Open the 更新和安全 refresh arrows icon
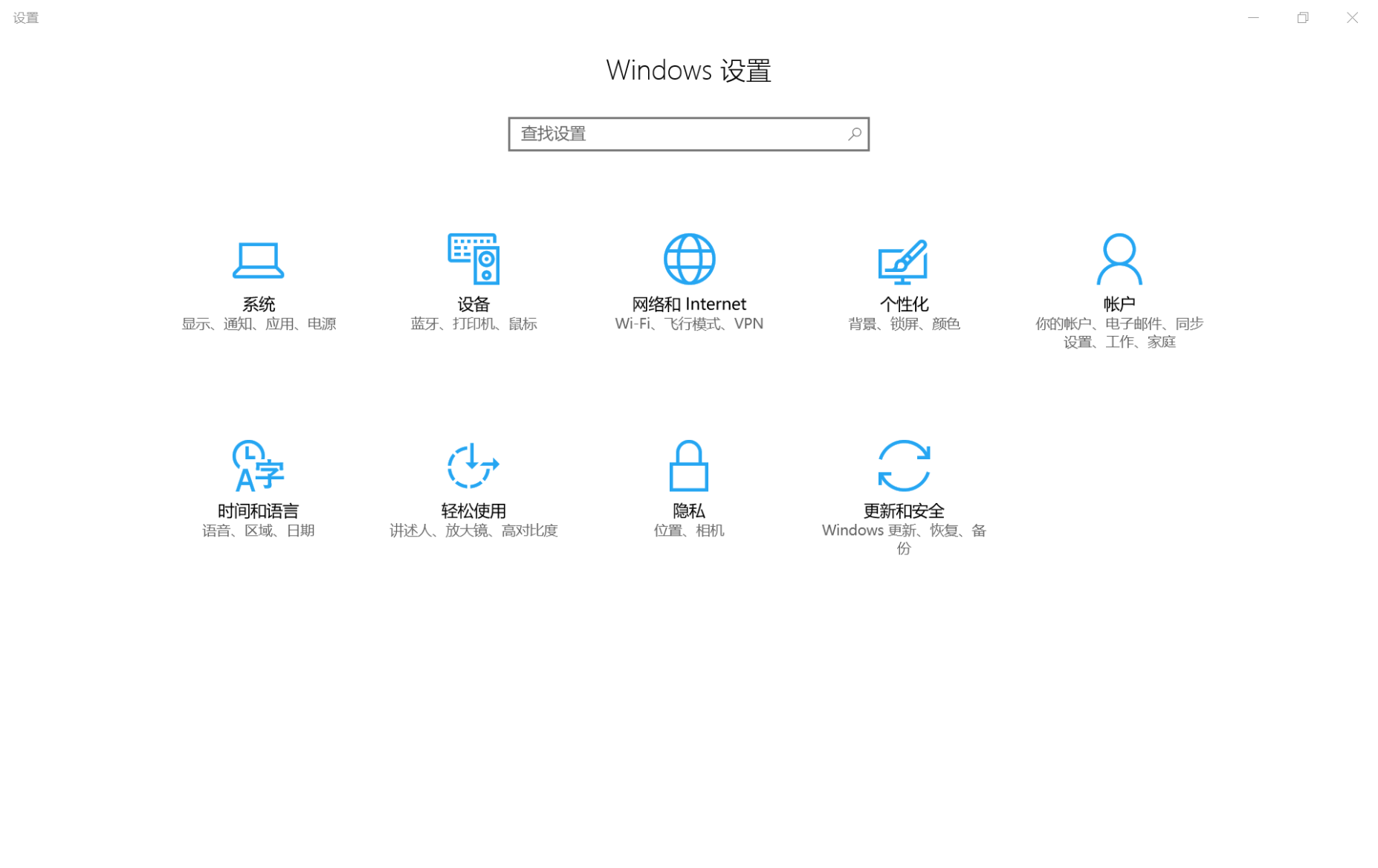1378x868 pixels. 903,466
